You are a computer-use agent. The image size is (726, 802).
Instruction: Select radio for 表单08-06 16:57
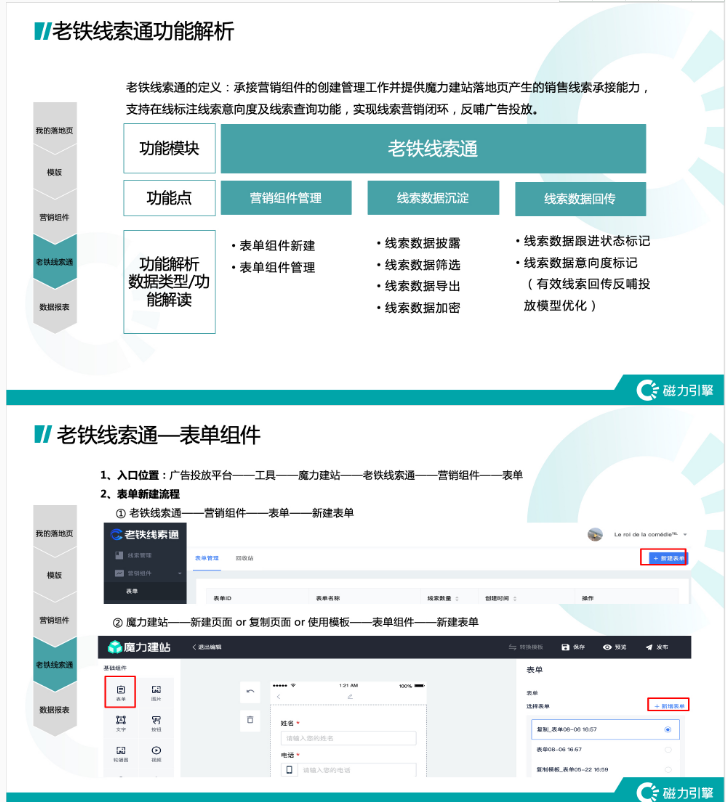tap(668, 750)
